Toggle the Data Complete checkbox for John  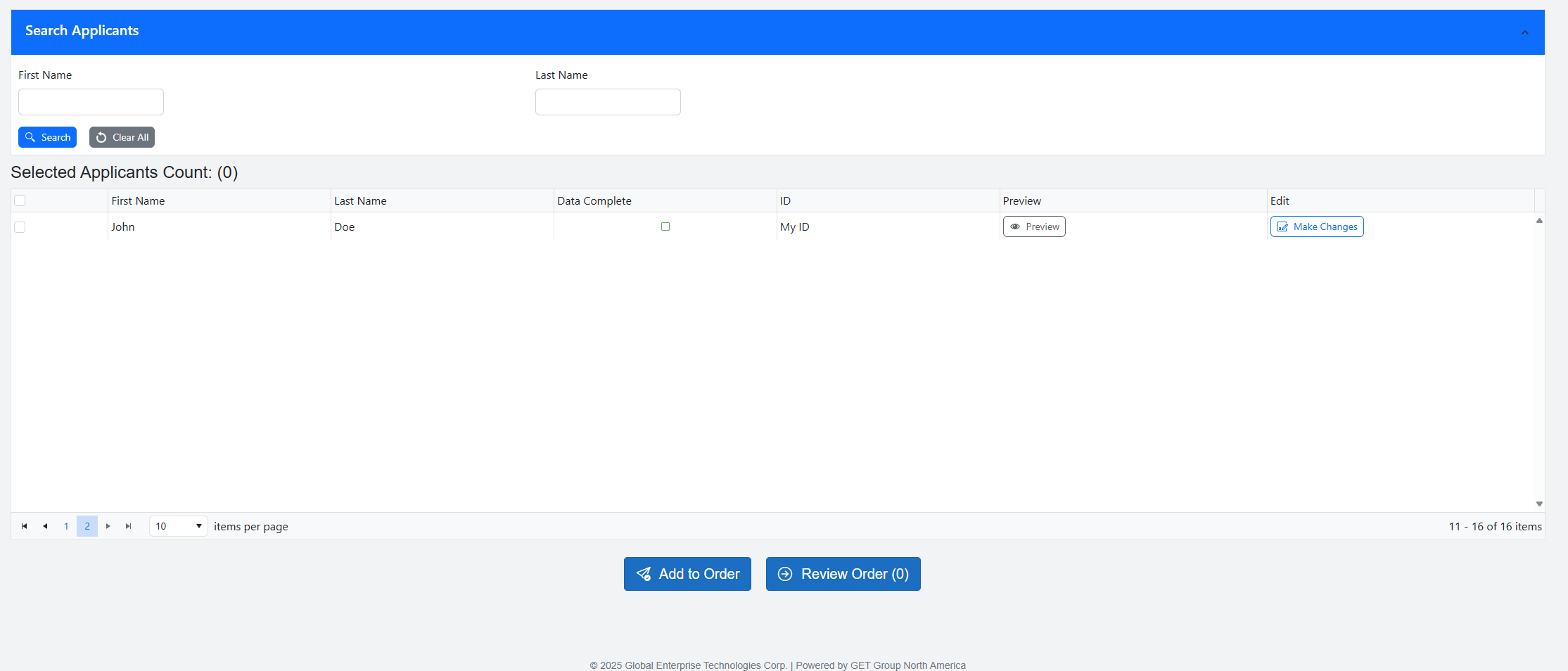[665, 226]
